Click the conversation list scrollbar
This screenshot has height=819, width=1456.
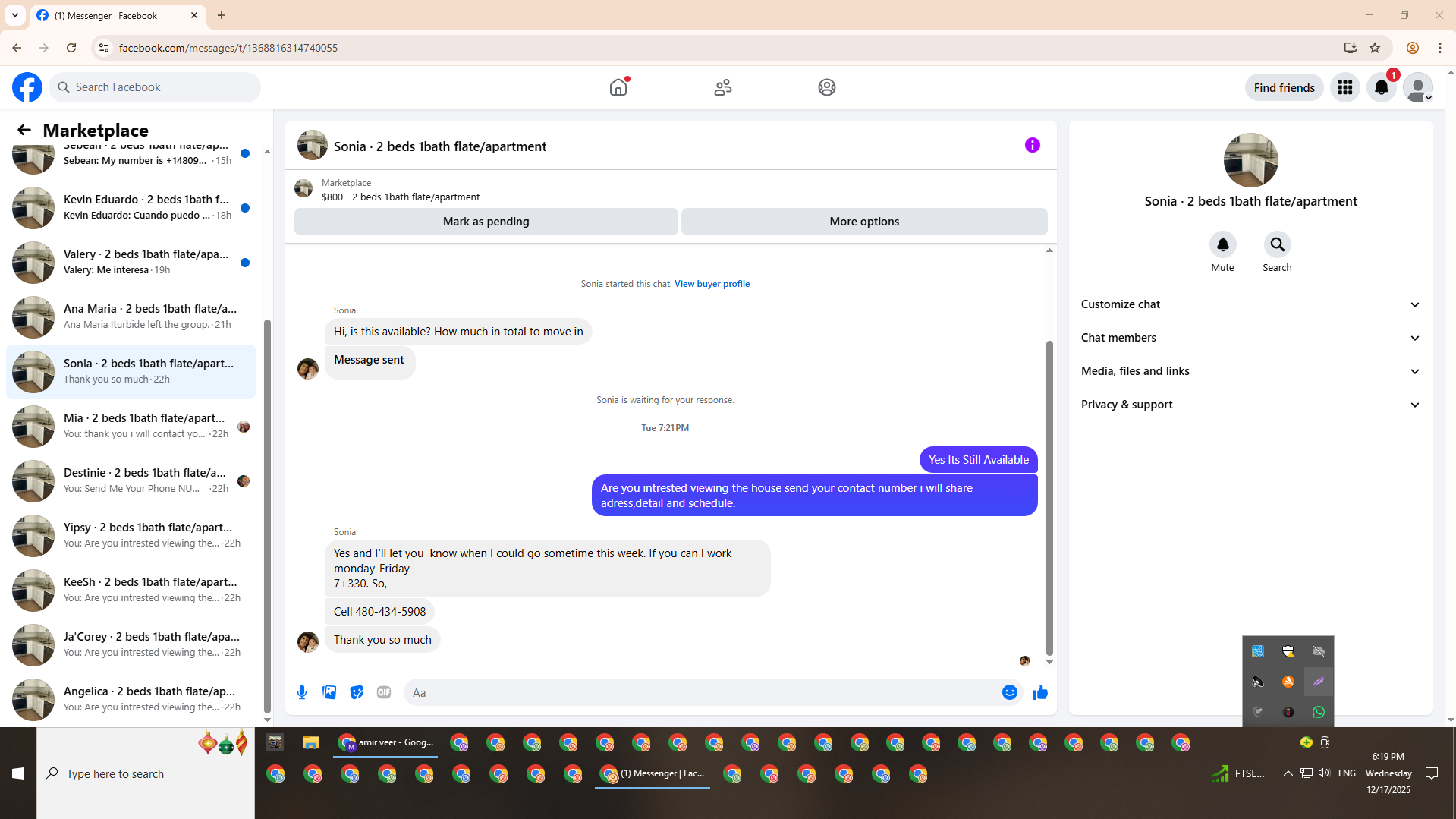tap(267, 516)
